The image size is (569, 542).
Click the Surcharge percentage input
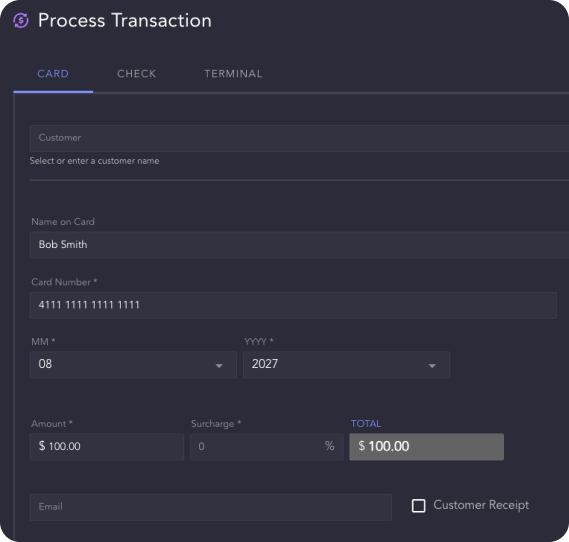(x=266, y=447)
